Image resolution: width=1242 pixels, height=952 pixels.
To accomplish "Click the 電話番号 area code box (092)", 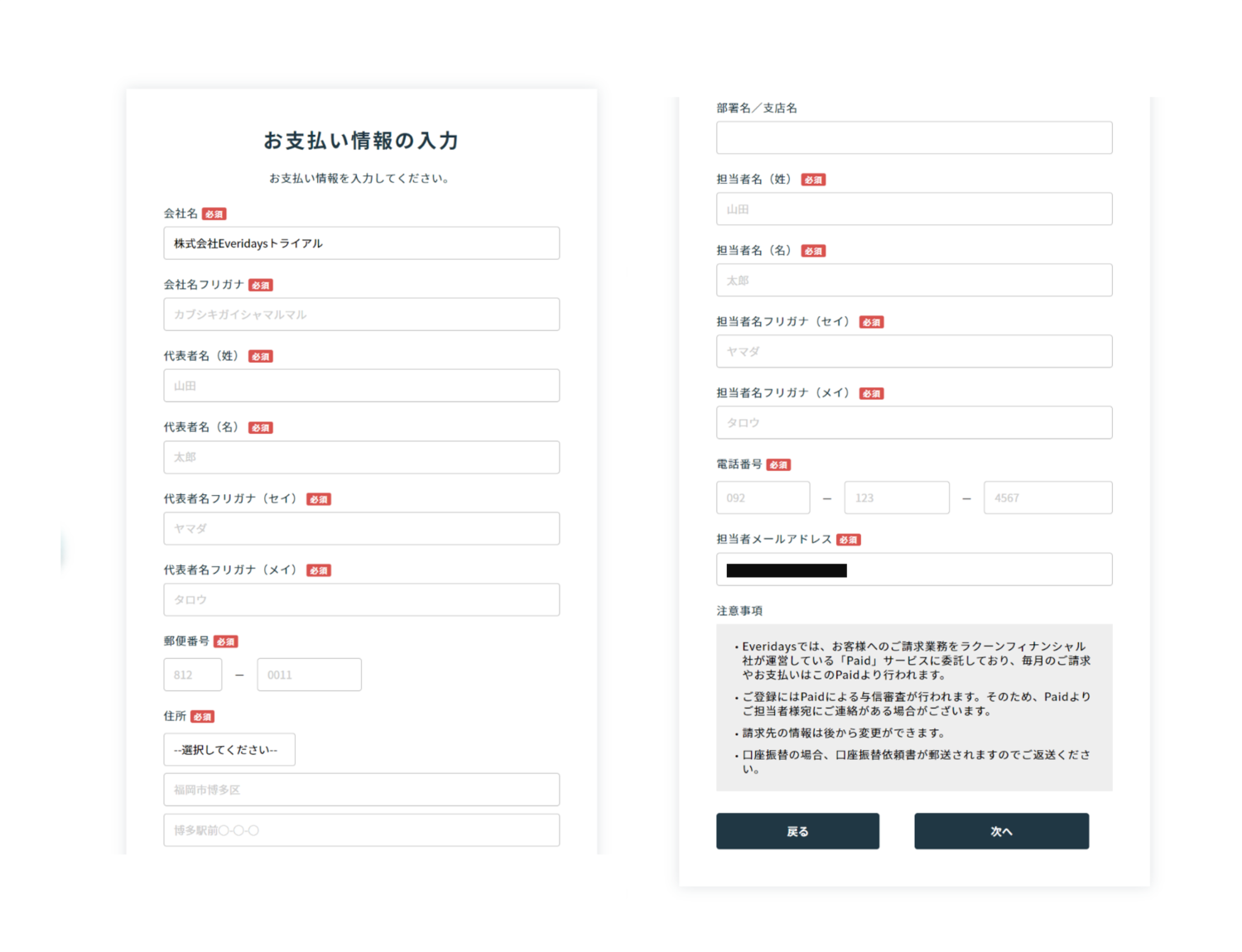I will (x=763, y=498).
